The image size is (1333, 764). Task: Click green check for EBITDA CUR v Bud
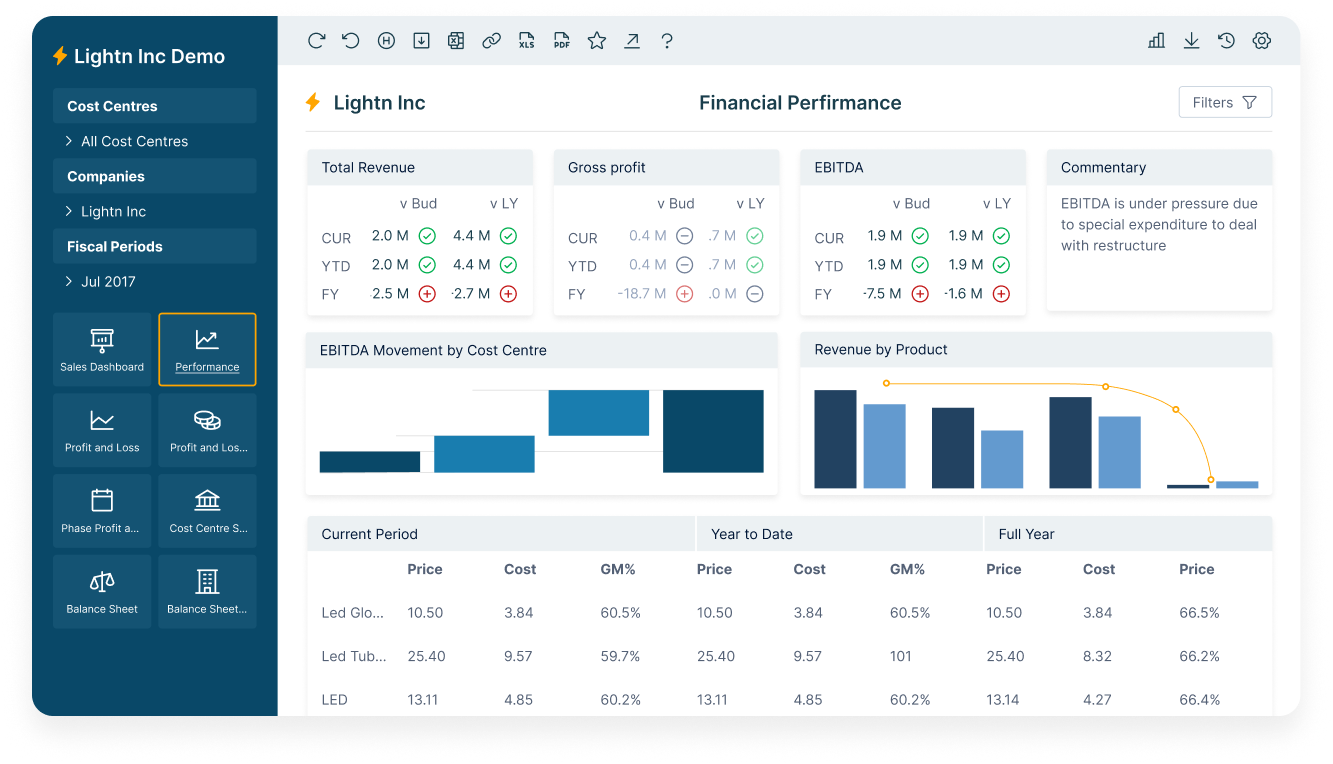tap(920, 236)
